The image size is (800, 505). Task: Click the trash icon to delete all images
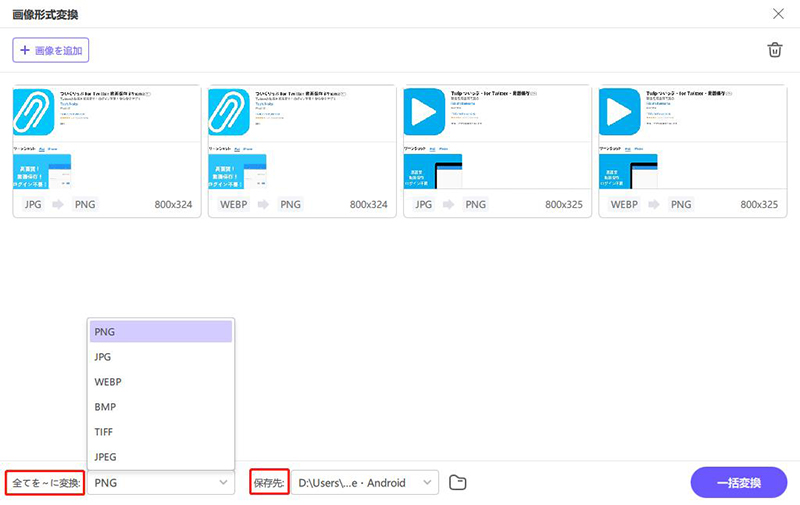(x=774, y=50)
